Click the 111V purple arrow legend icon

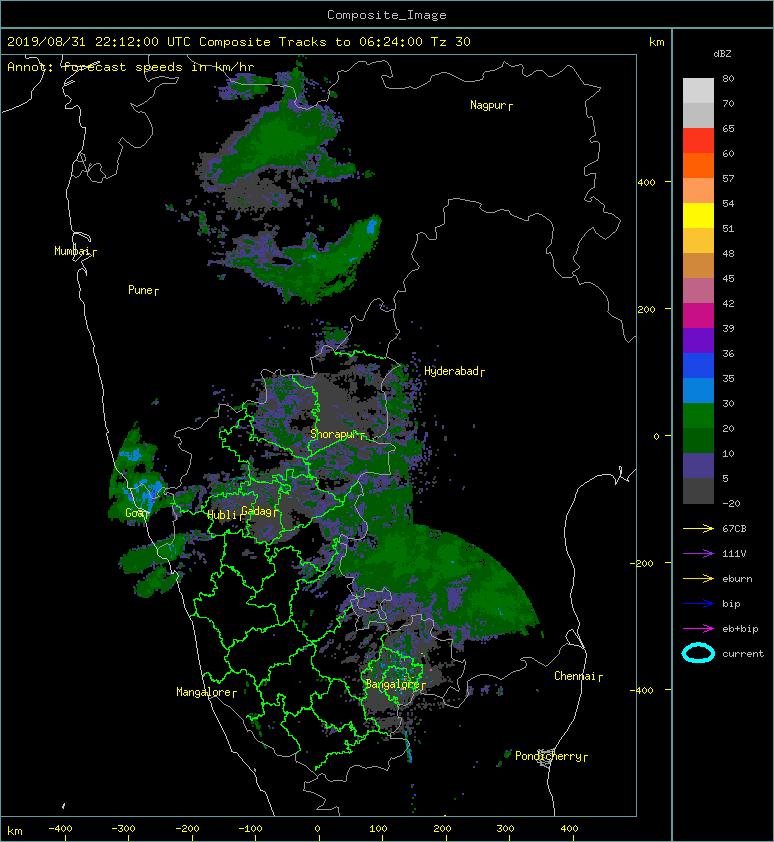click(698, 554)
